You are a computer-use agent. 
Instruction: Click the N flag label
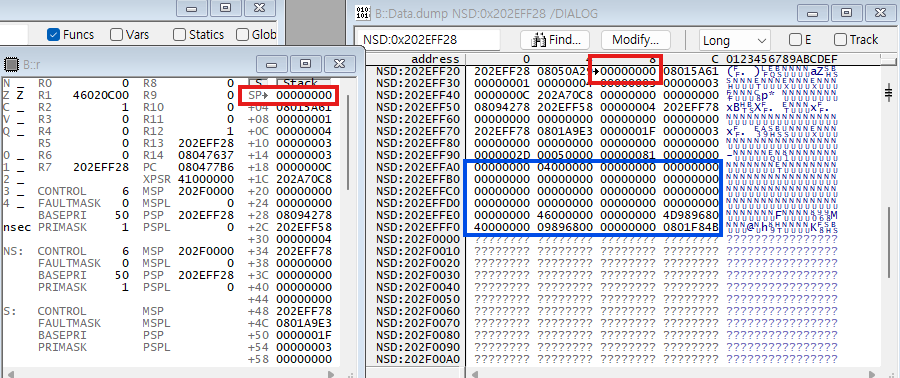pos(6,83)
